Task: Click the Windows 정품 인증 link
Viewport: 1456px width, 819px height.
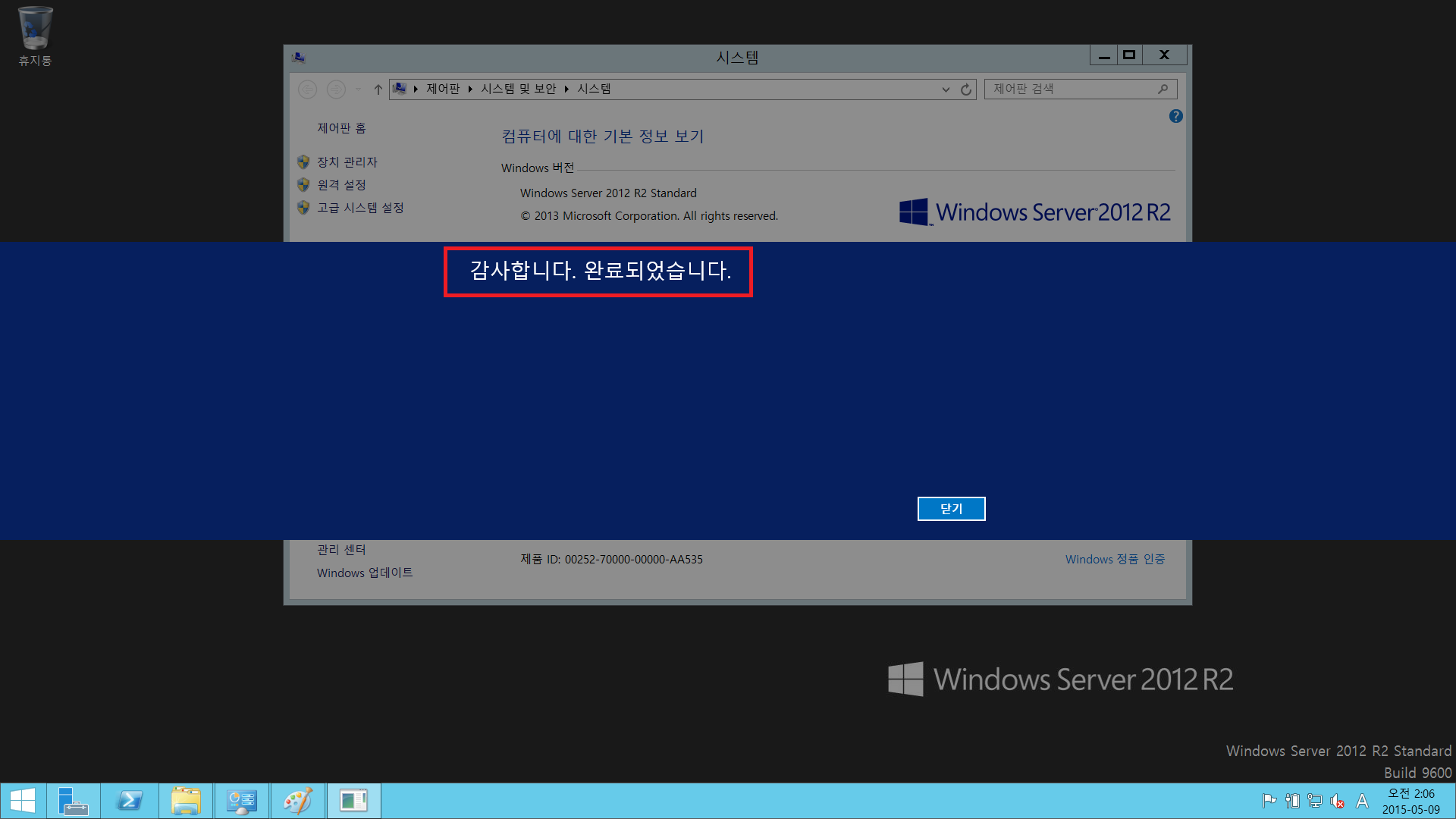Action: tap(1115, 559)
